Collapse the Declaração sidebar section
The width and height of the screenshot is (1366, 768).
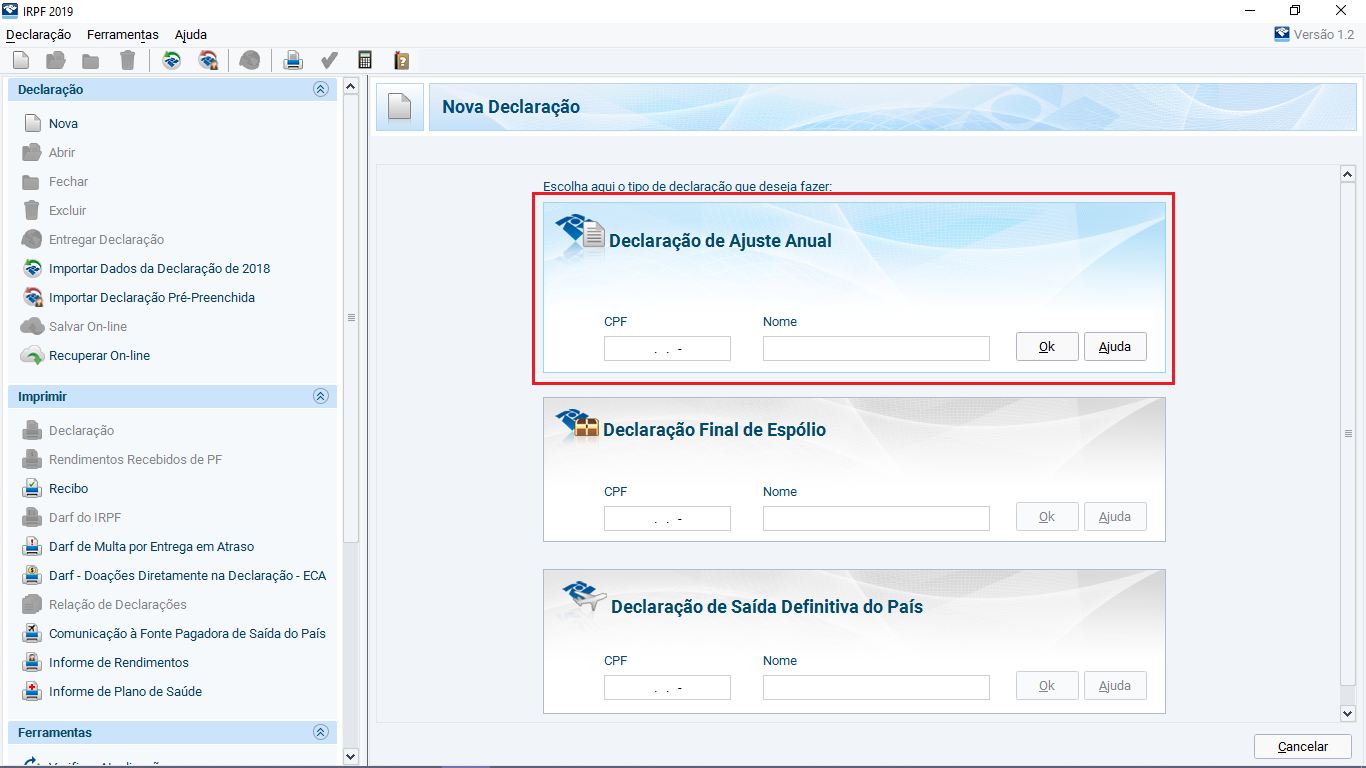[x=320, y=90]
